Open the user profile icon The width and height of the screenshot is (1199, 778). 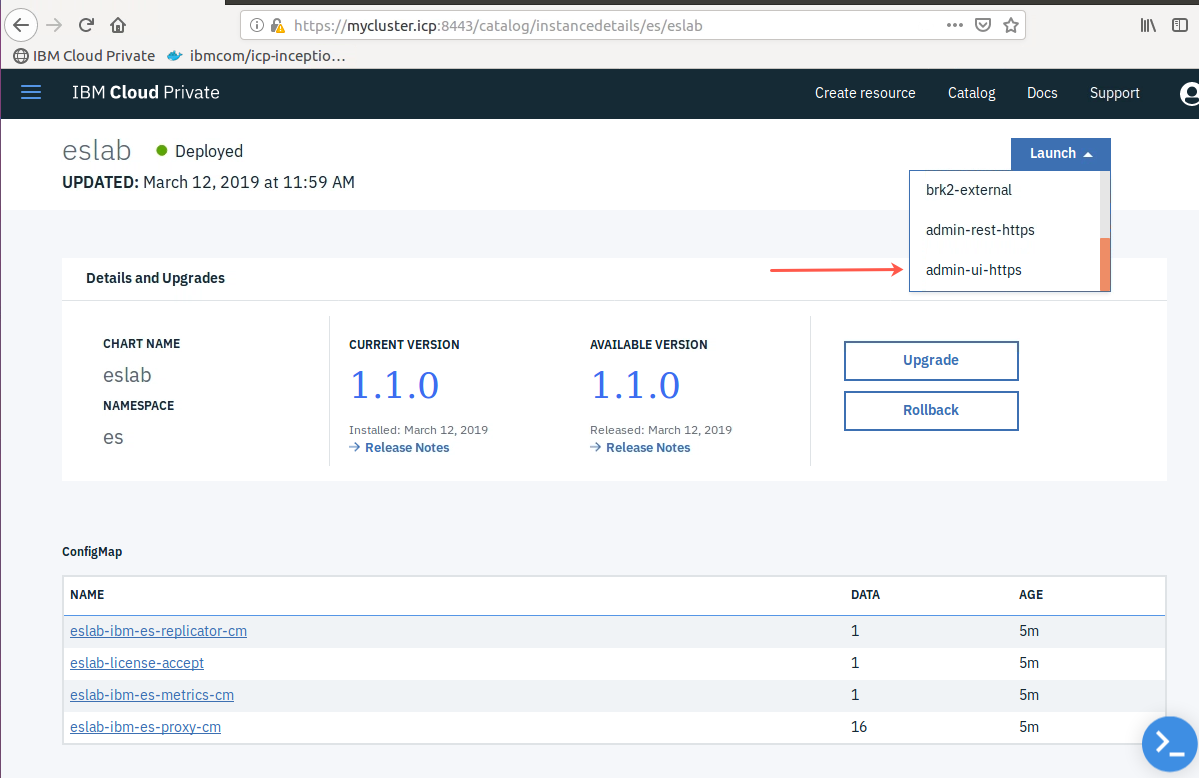coord(1189,93)
